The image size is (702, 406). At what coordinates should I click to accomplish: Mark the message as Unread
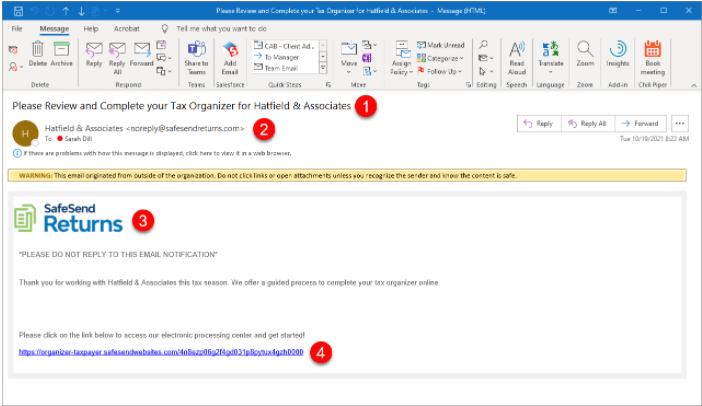[441, 45]
